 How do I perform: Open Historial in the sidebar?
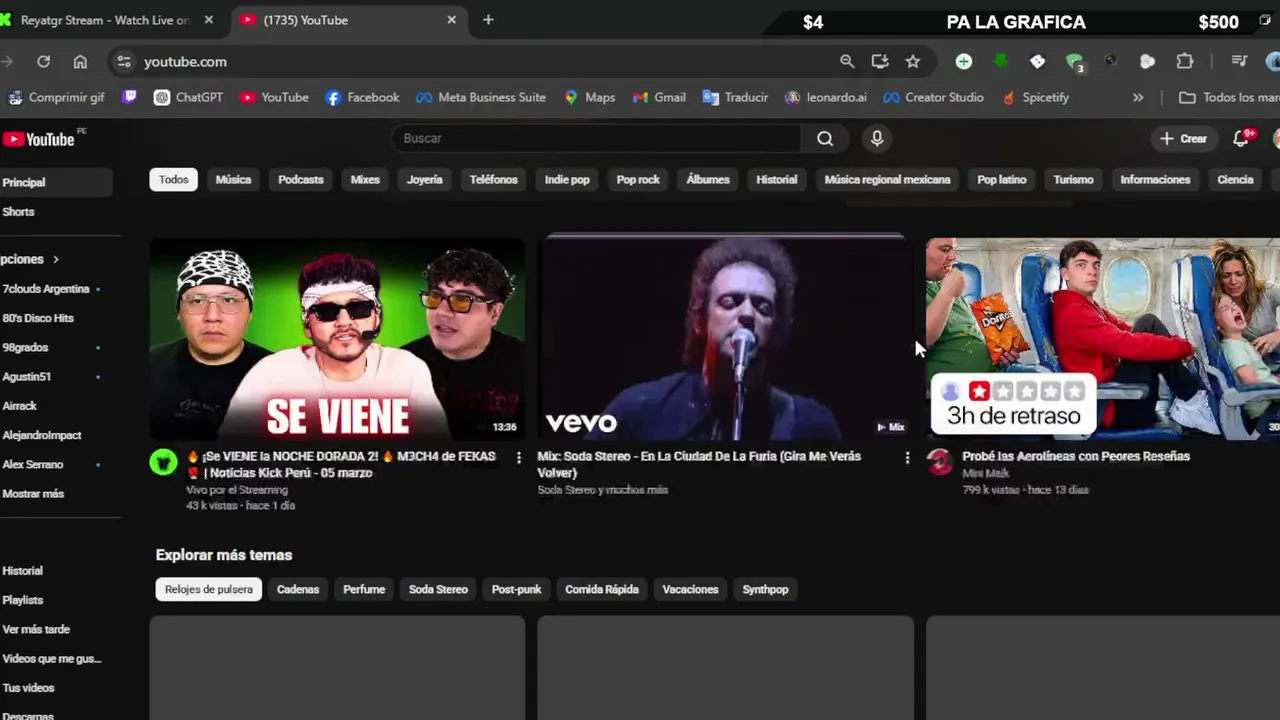tap(23, 571)
